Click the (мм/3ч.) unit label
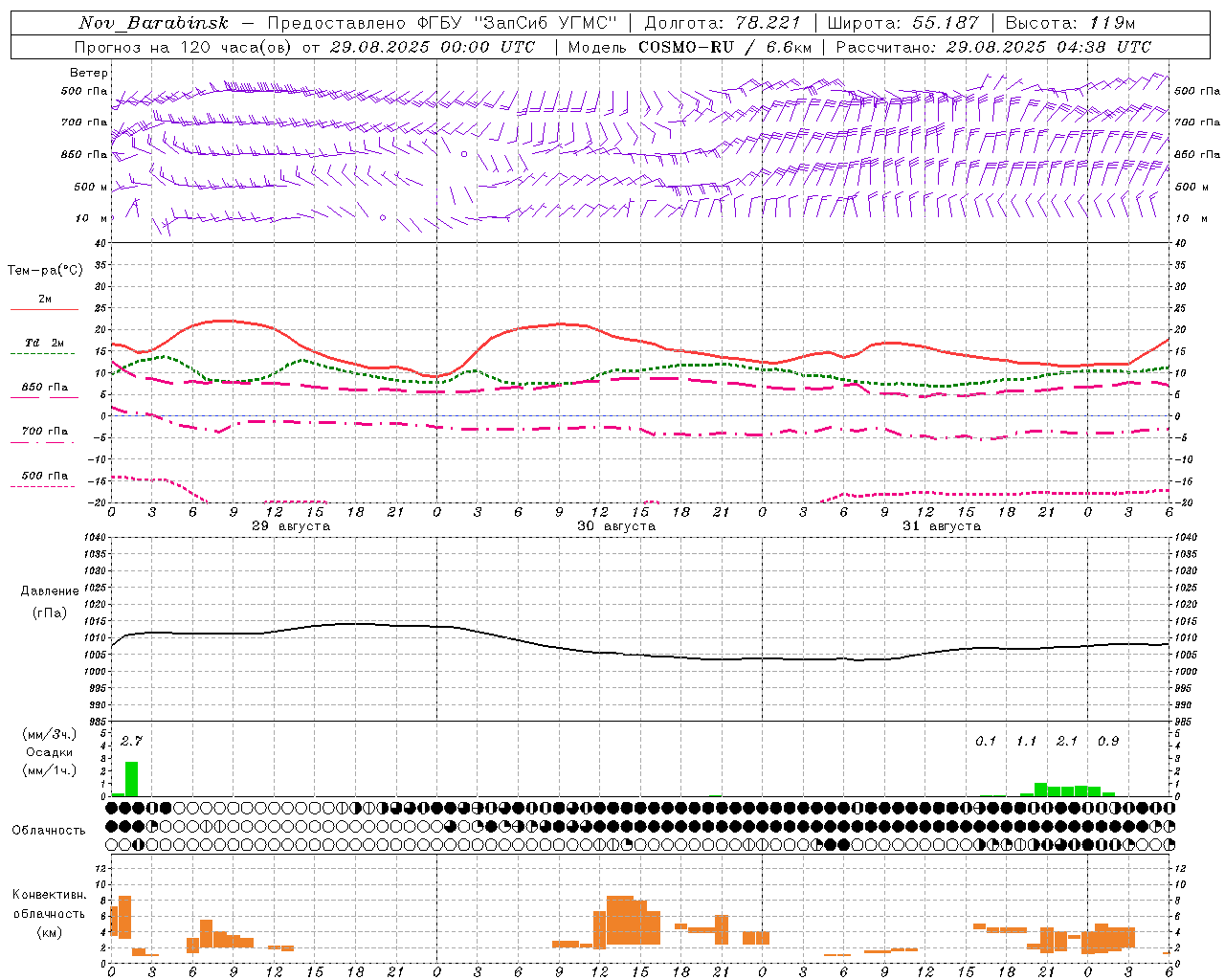 tap(50, 734)
